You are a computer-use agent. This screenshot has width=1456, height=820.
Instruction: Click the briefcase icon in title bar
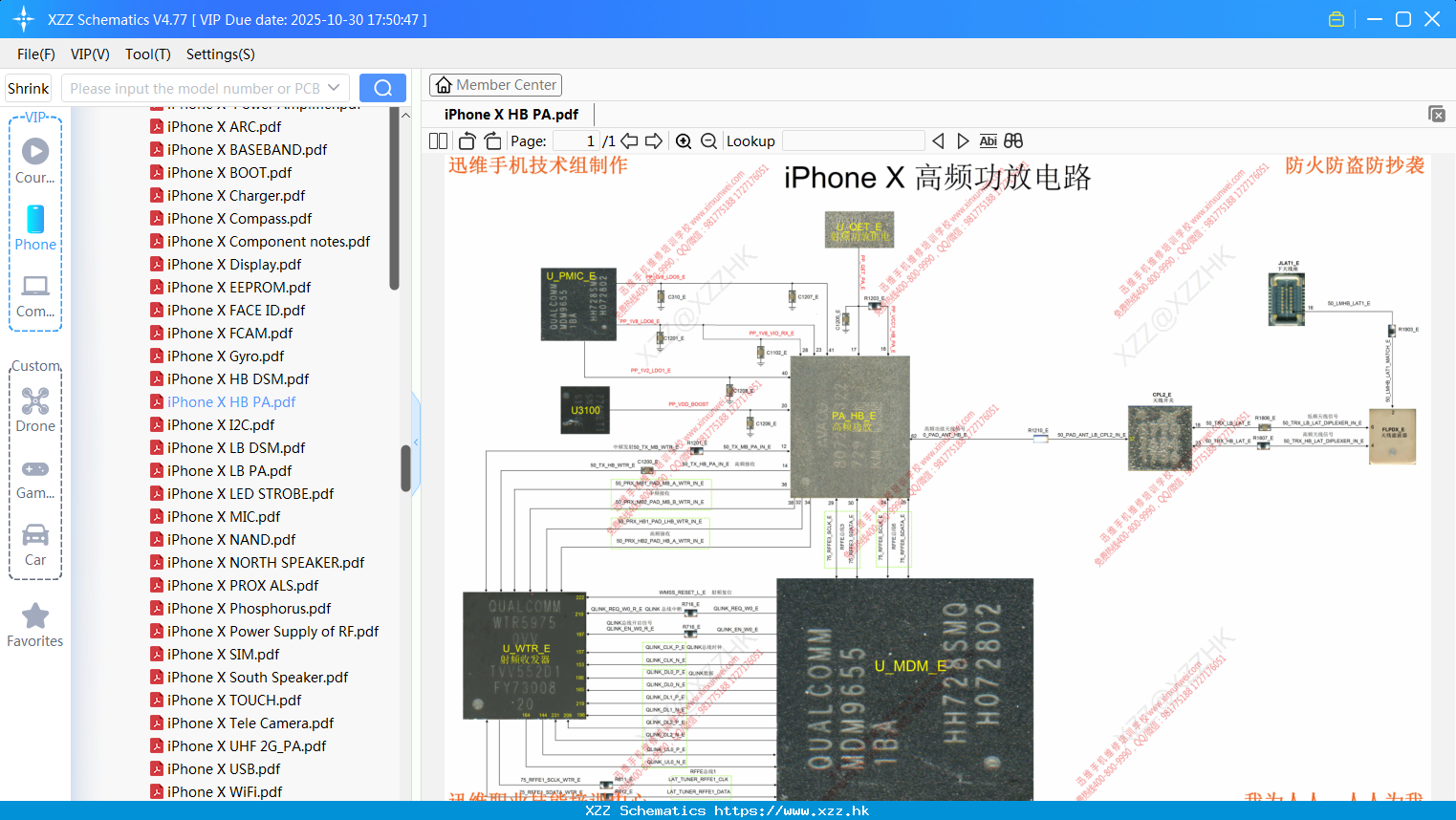point(1336,19)
